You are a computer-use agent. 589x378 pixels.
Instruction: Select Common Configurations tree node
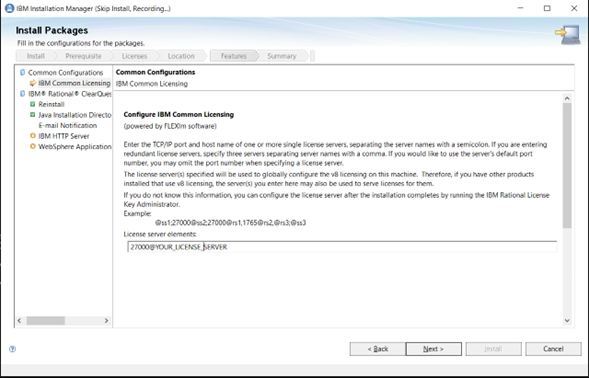65,73
